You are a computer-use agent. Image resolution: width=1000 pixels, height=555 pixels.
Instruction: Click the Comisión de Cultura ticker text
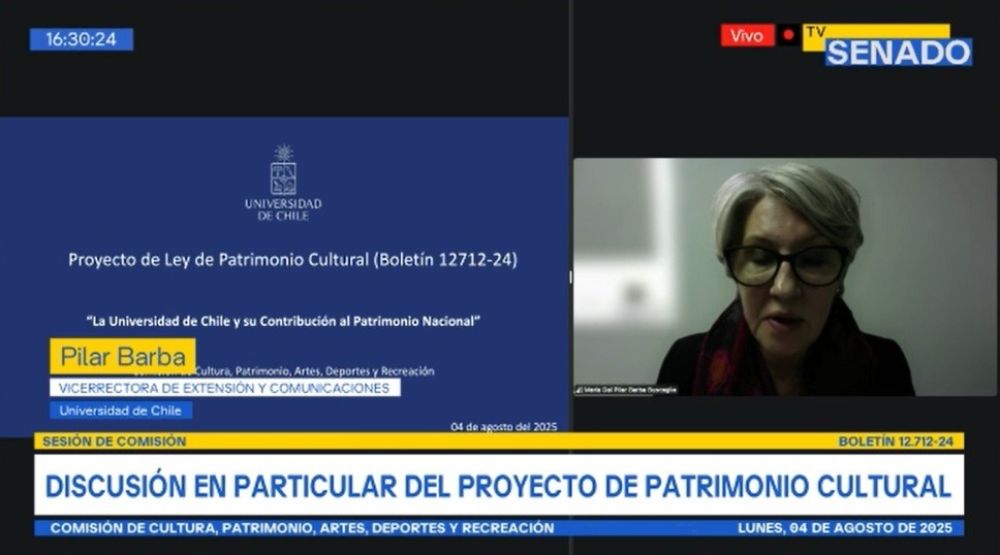tap(302, 528)
